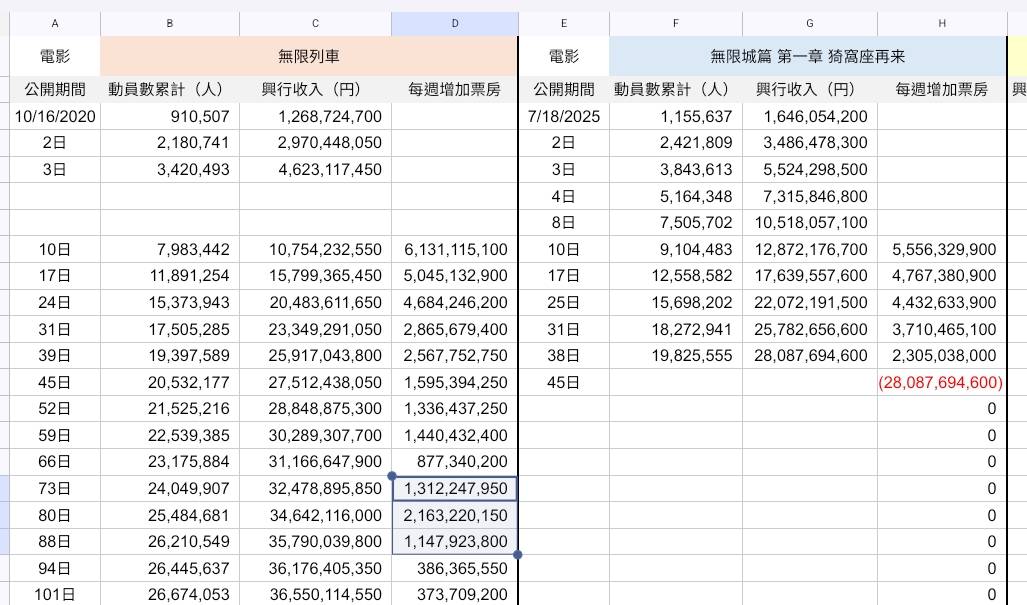Screen dimensions: 1027x605
Task: Select cell with value 10,518,057,100
Action: pyautogui.click(x=810, y=223)
